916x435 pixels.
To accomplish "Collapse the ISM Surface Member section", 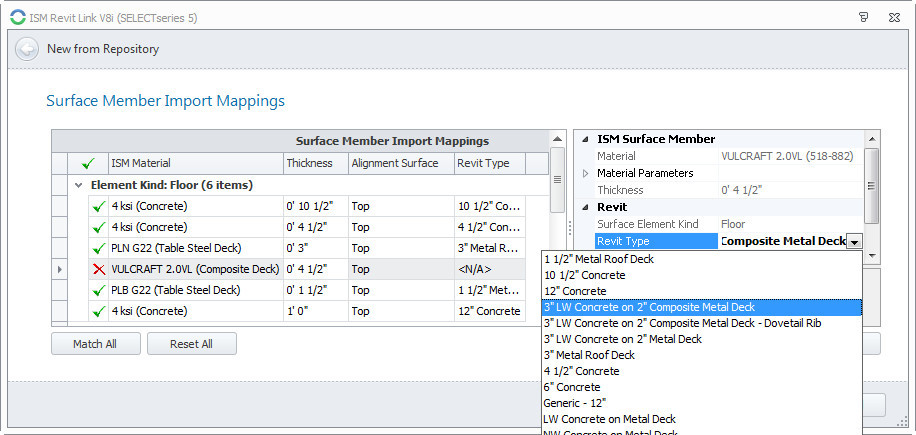I will (x=585, y=139).
